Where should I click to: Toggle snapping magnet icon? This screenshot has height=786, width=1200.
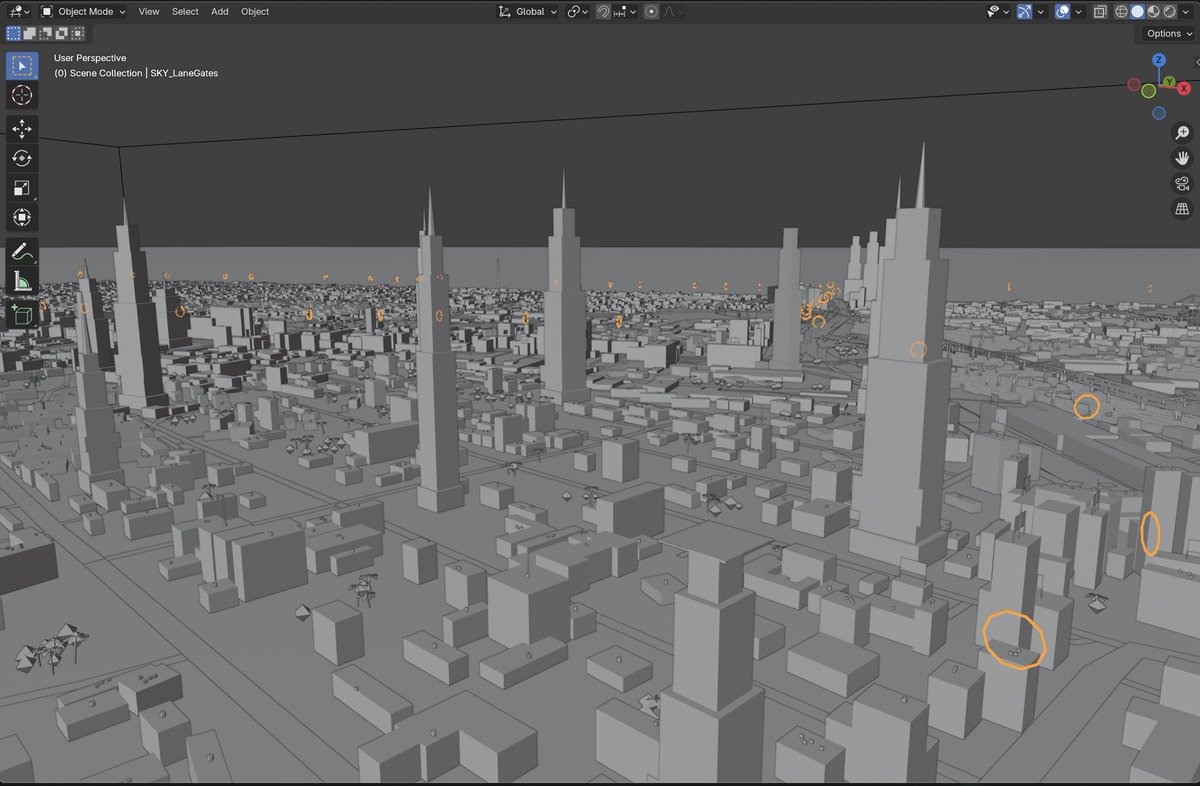pyautogui.click(x=603, y=11)
